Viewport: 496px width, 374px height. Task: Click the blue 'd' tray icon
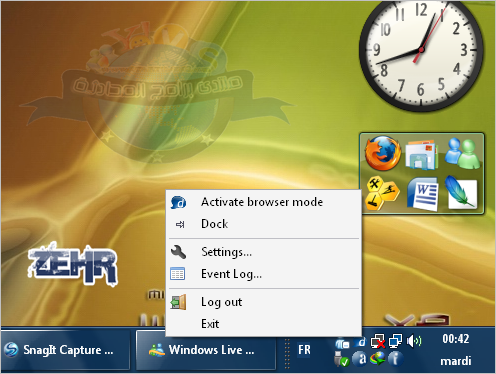360,342
